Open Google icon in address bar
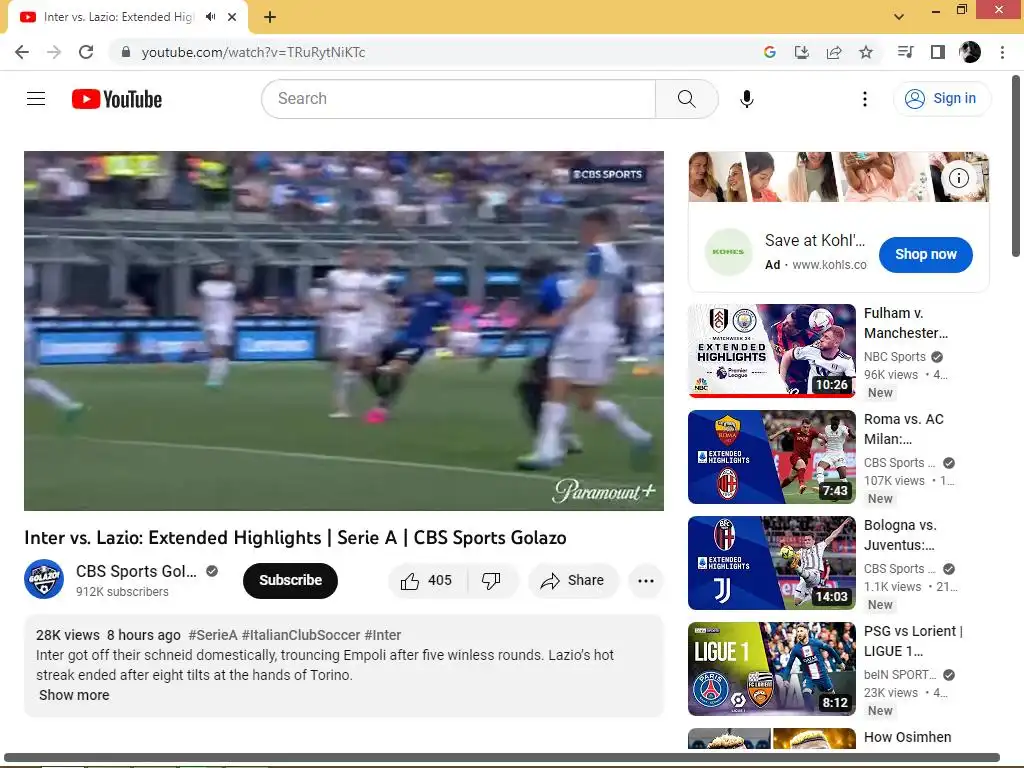The image size is (1024, 768). pyautogui.click(x=769, y=52)
